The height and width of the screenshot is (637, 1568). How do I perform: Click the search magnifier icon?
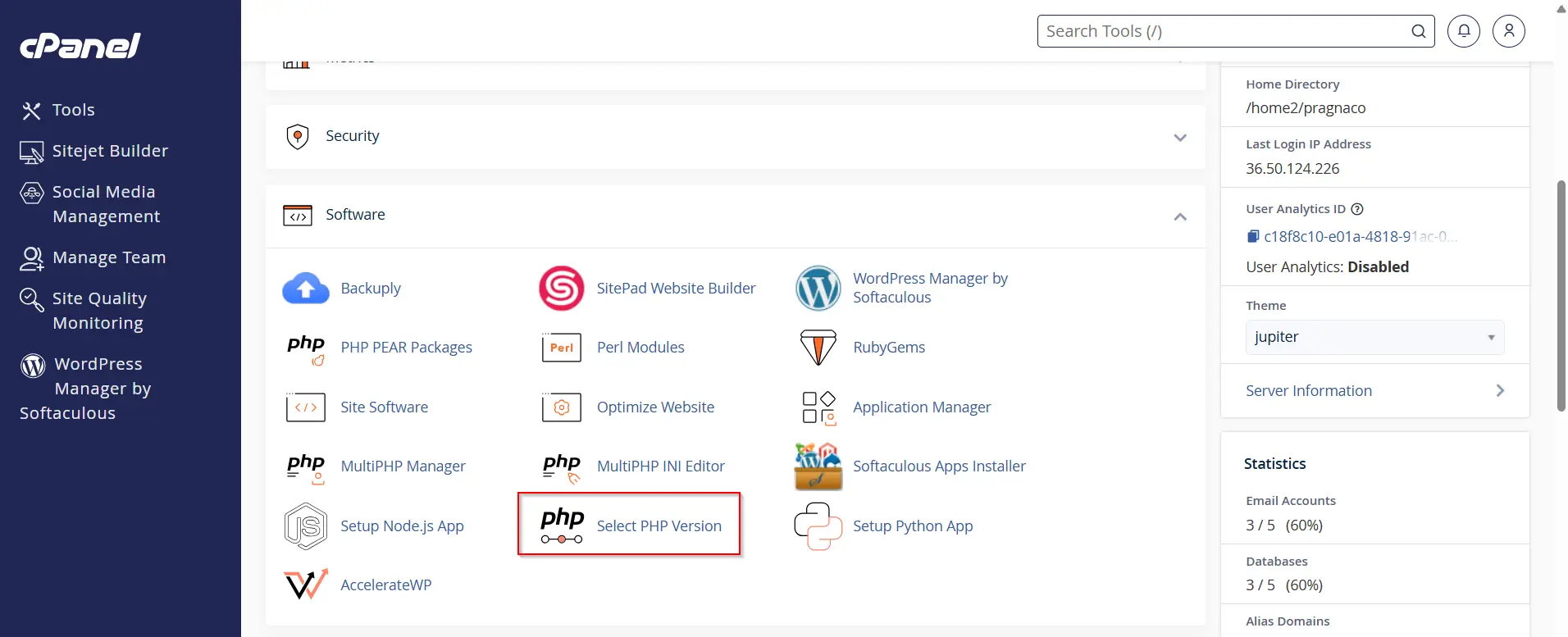point(1418,31)
